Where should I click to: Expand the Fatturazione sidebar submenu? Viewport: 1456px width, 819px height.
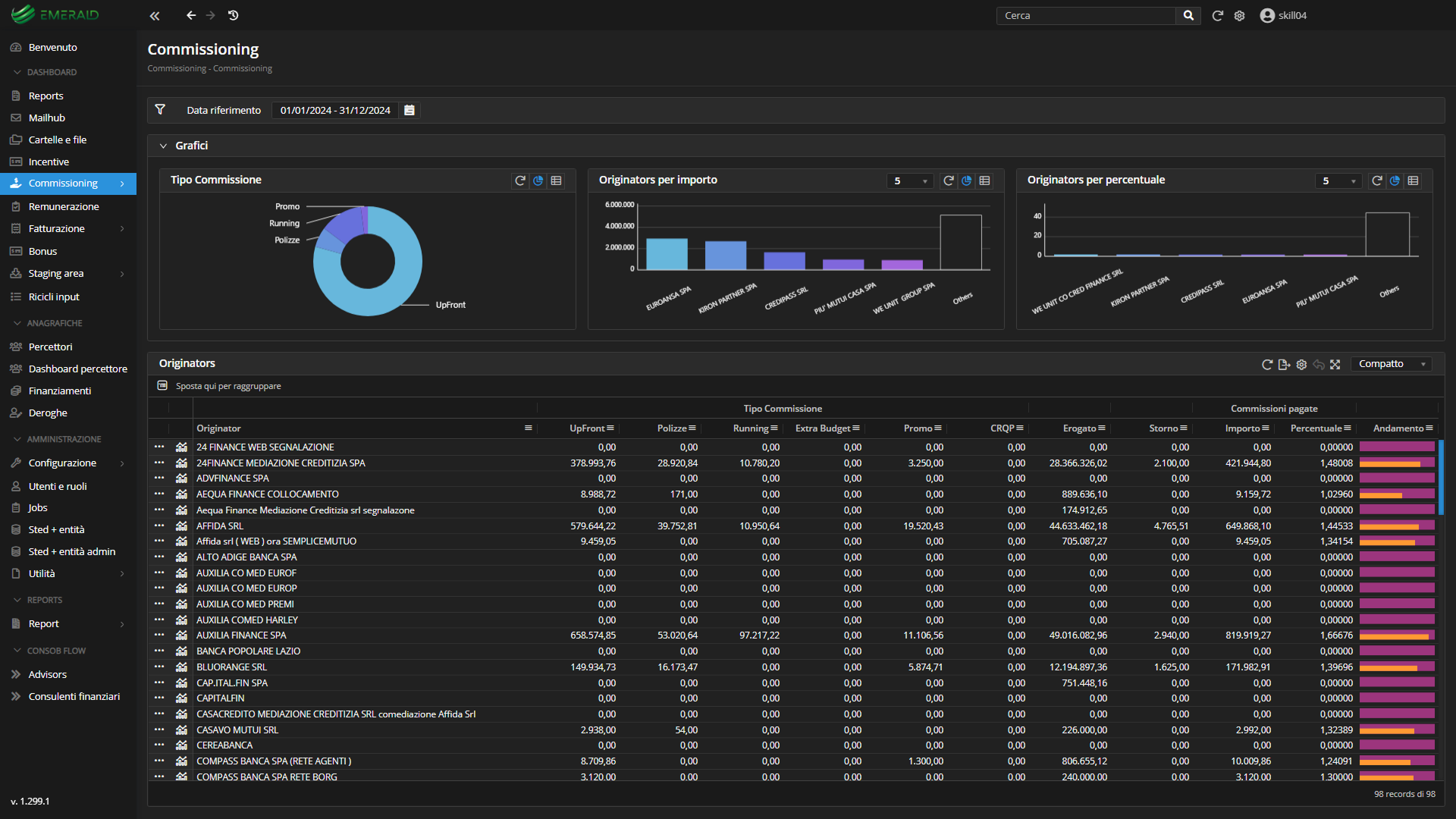(x=122, y=228)
